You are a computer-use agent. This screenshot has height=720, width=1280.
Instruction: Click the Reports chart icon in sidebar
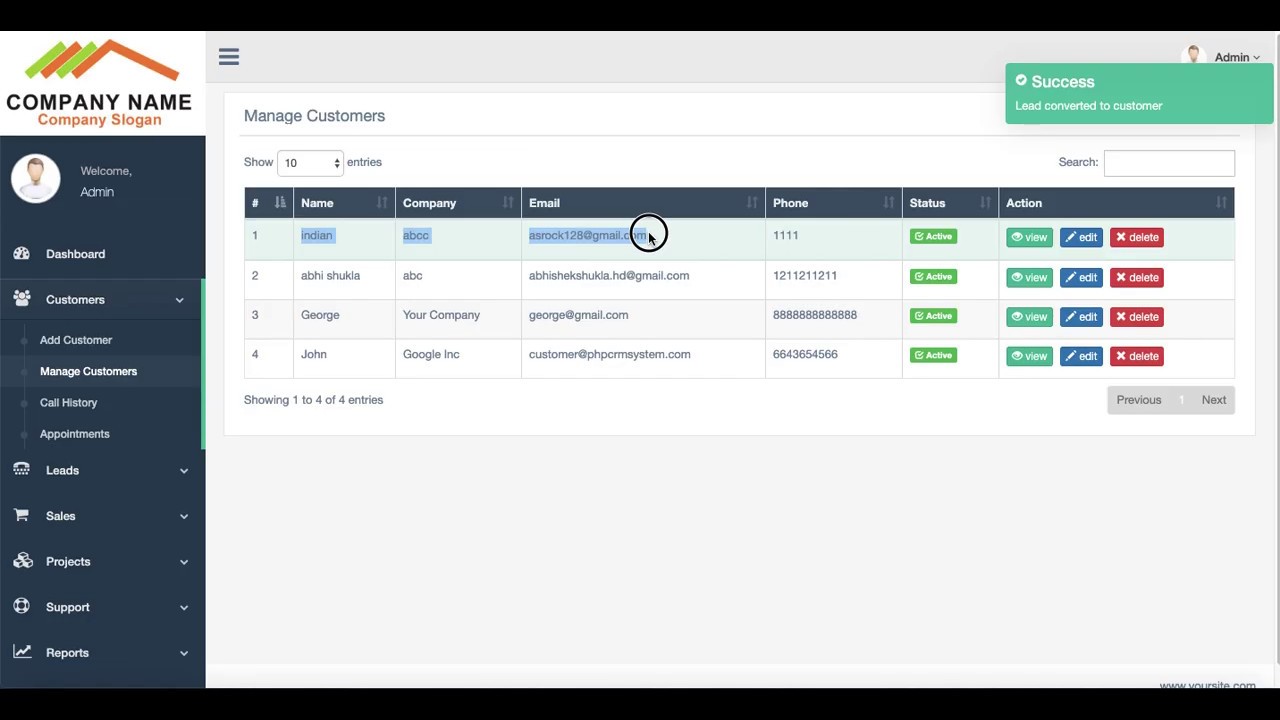tap(21, 652)
